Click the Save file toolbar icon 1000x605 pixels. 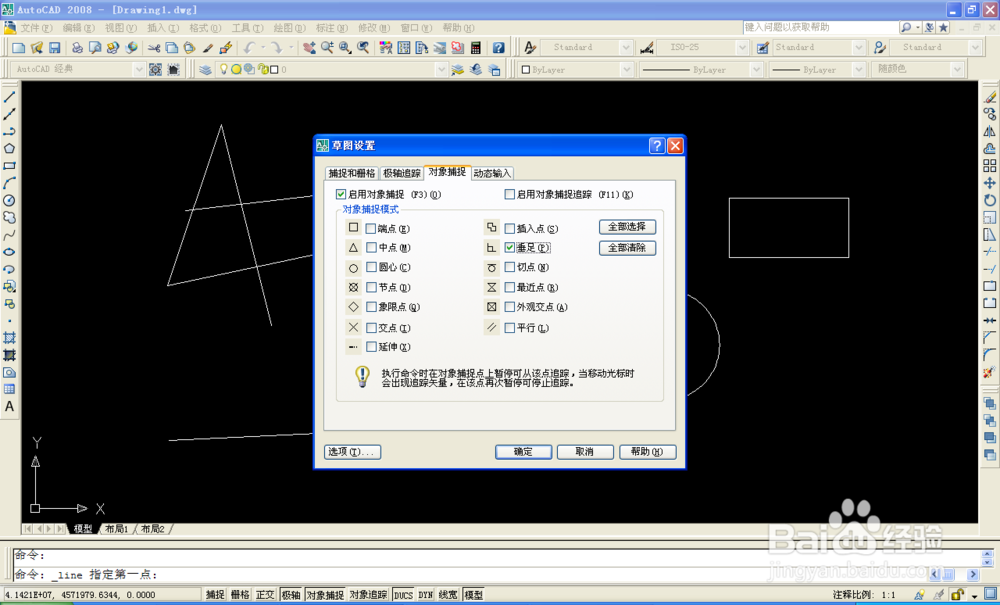tap(55, 48)
